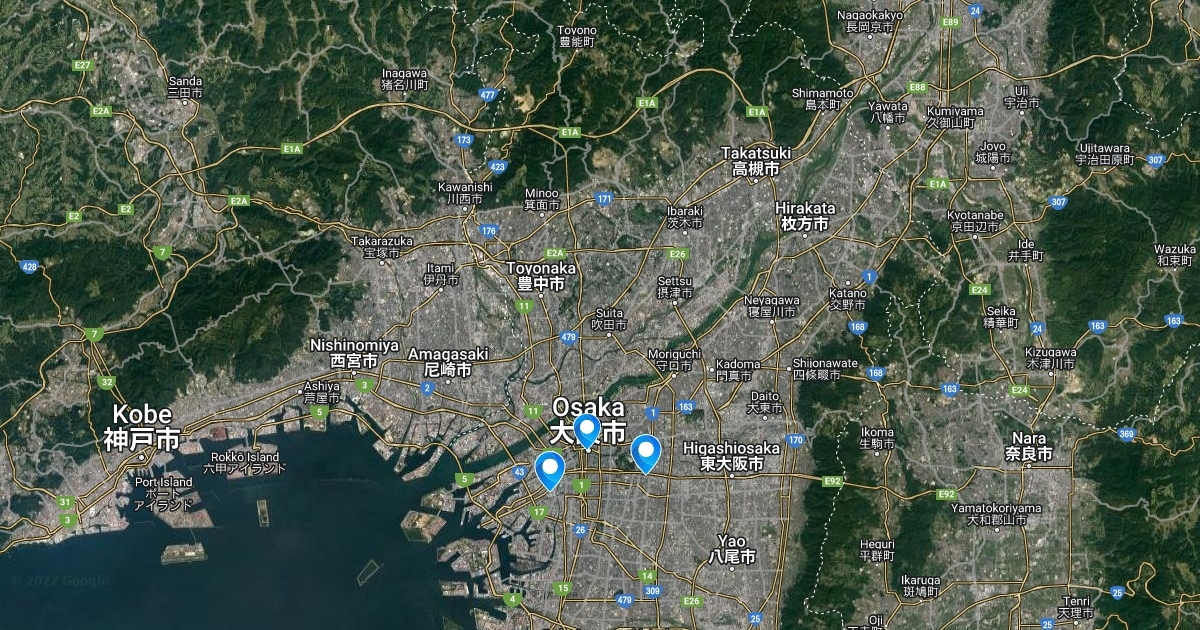
Task: Click the E88 expressway shield
Action: (917, 87)
